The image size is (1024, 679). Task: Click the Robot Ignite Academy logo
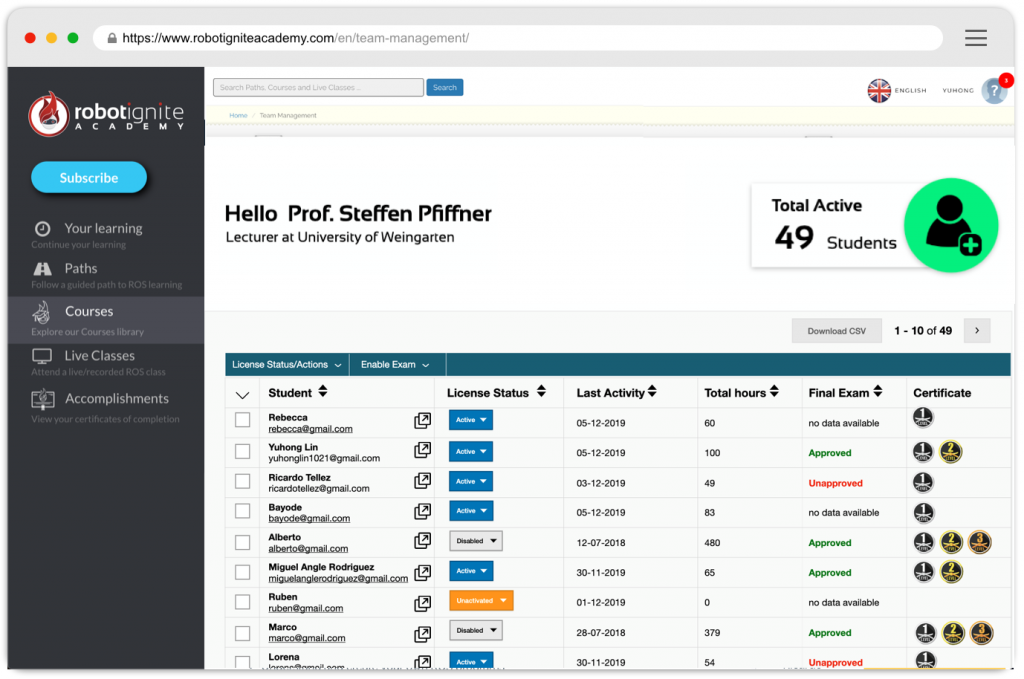pos(106,114)
